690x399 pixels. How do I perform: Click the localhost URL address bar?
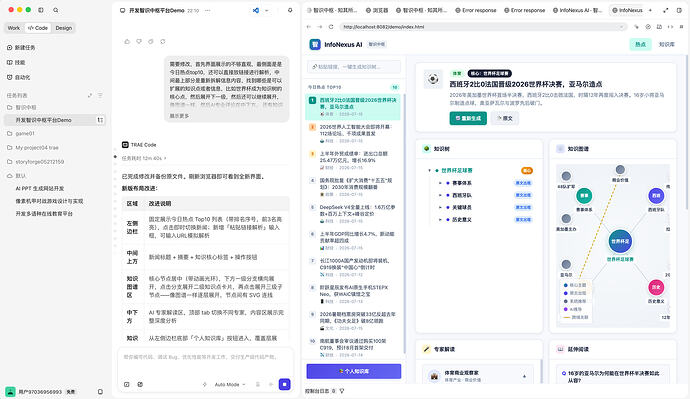coord(483,27)
